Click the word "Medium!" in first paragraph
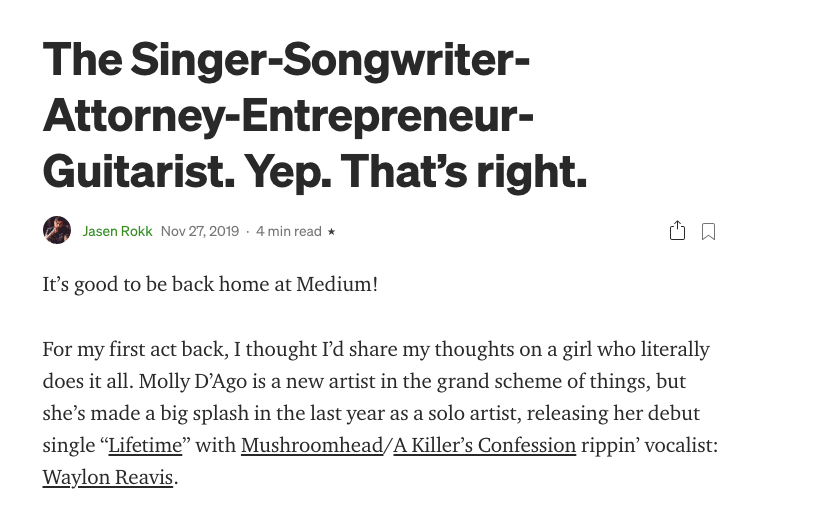This screenshot has width=839, height=523. click(x=337, y=284)
